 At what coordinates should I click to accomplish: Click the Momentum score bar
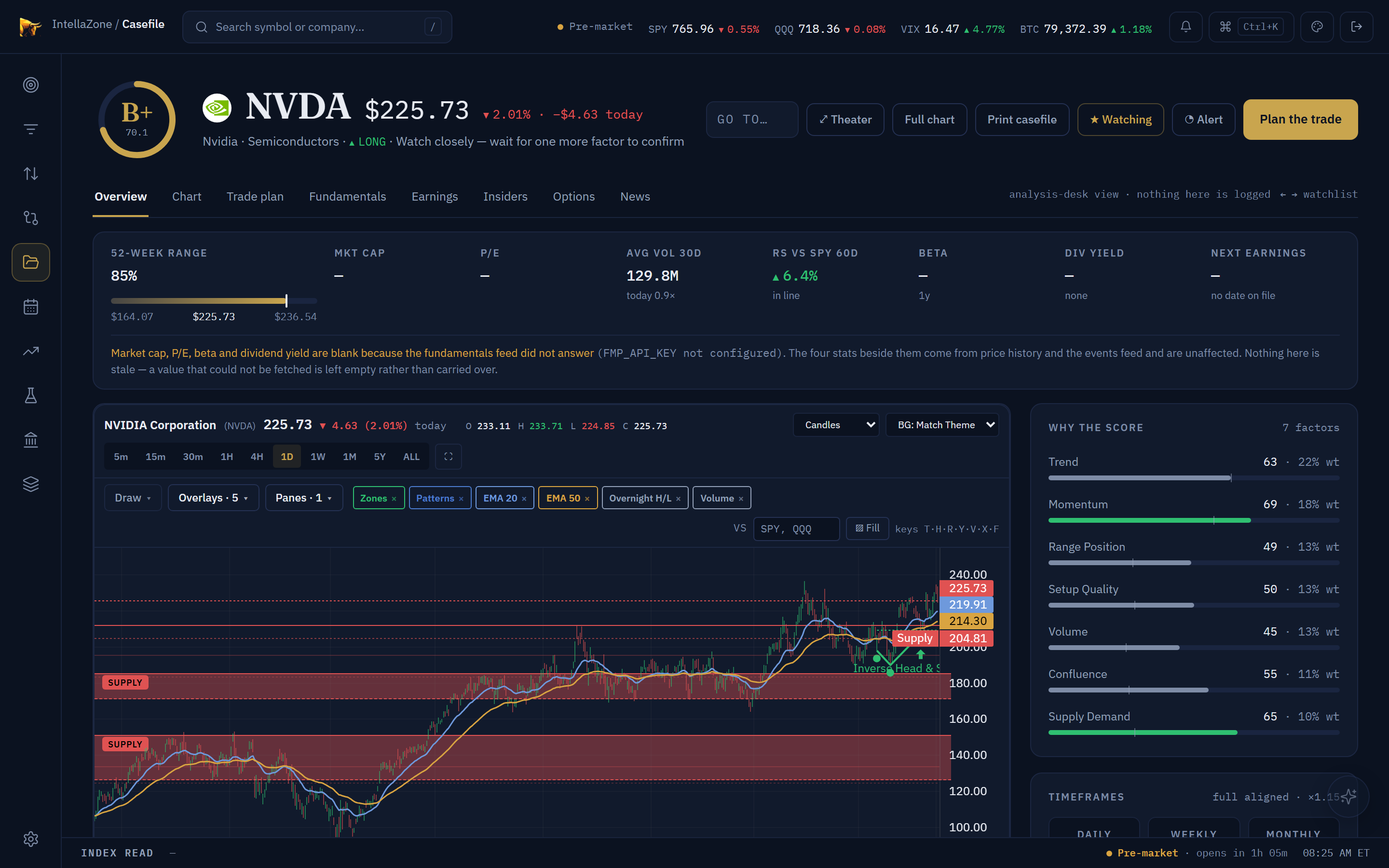1193,520
